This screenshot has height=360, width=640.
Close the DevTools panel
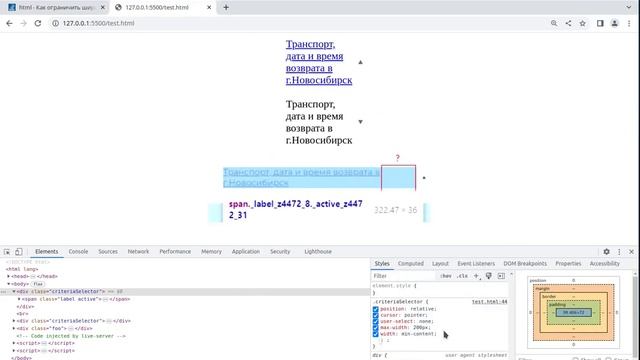(631, 252)
